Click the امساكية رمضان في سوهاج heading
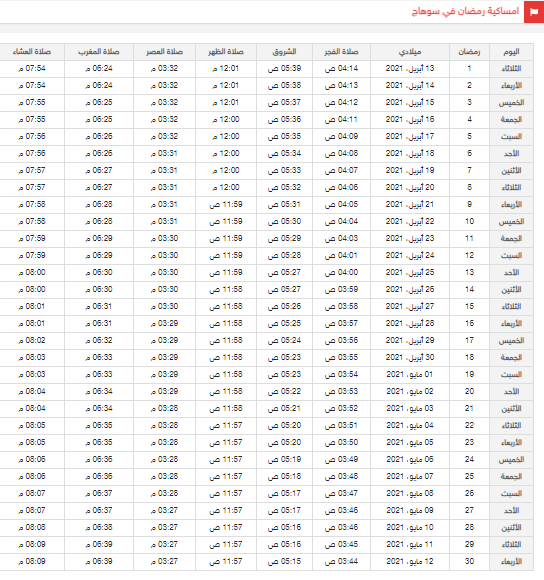The height and width of the screenshot is (580, 544). point(465,11)
